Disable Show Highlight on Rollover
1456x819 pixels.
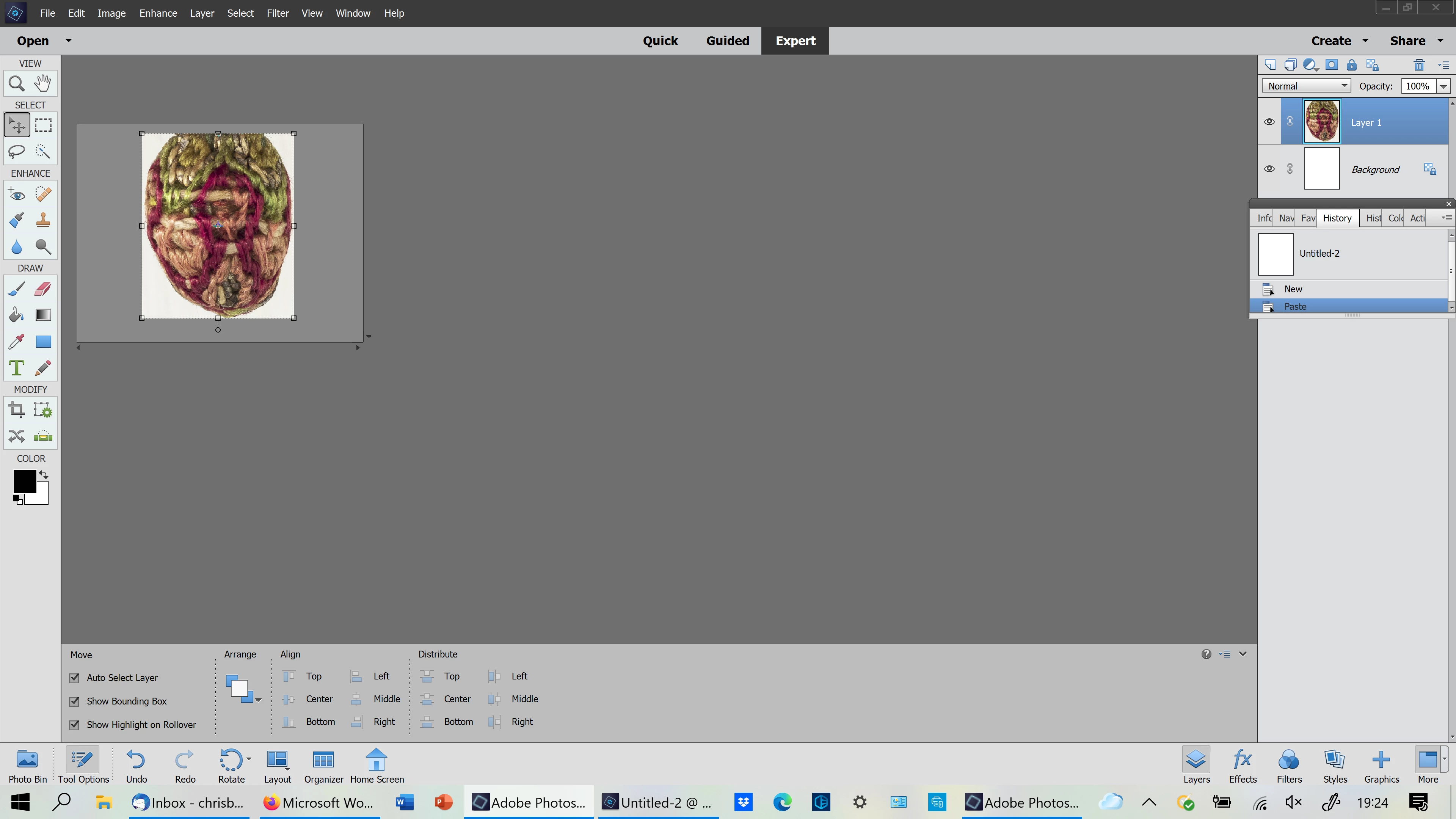click(74, 725)
